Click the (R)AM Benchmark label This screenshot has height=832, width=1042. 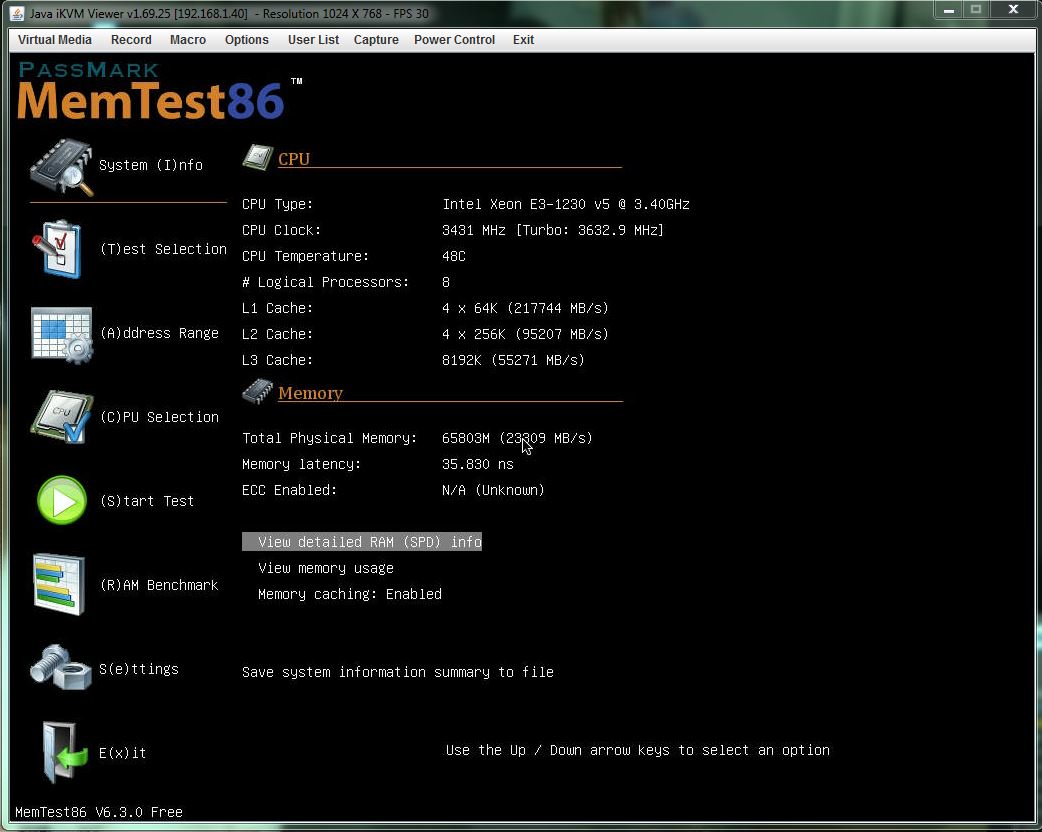pos(159,585)
